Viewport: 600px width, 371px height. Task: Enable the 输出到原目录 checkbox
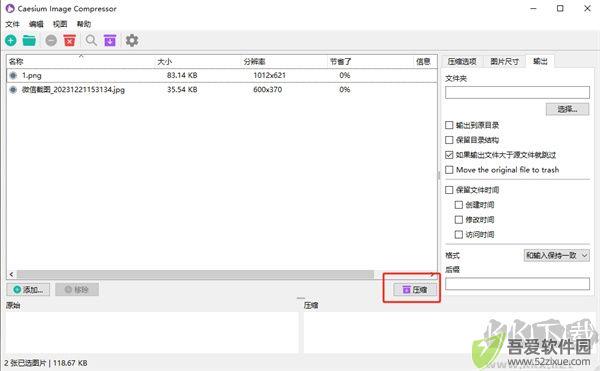click(x=449, y=125)
